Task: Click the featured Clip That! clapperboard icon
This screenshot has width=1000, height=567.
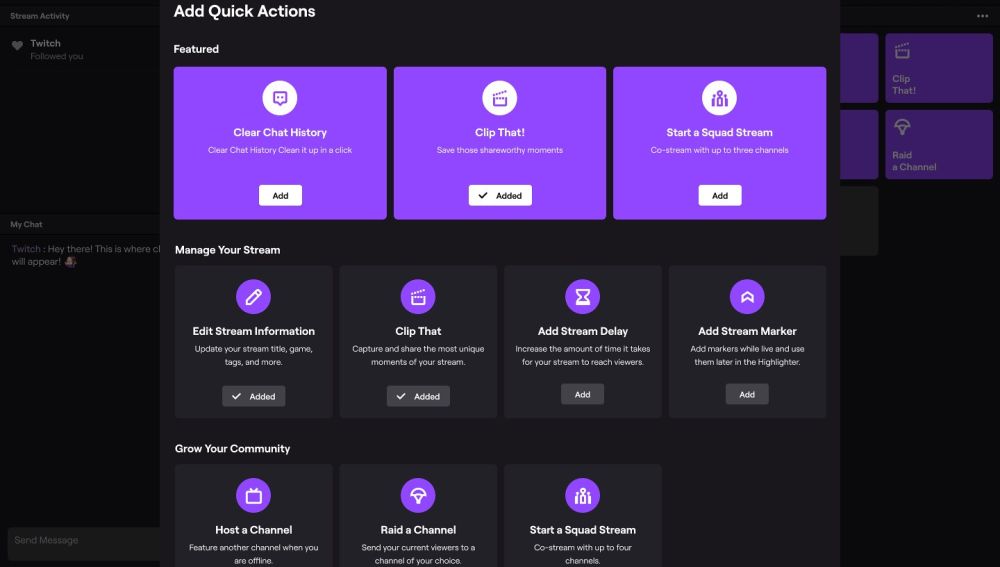Action: coord(499,98)
